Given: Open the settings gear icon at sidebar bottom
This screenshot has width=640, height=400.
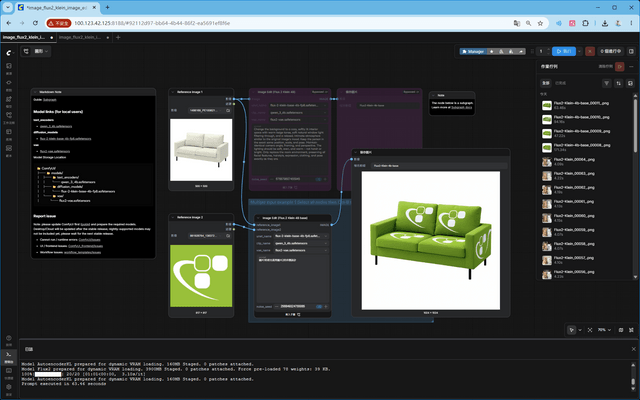Looking at the screenshot, I should pos(9,387).
